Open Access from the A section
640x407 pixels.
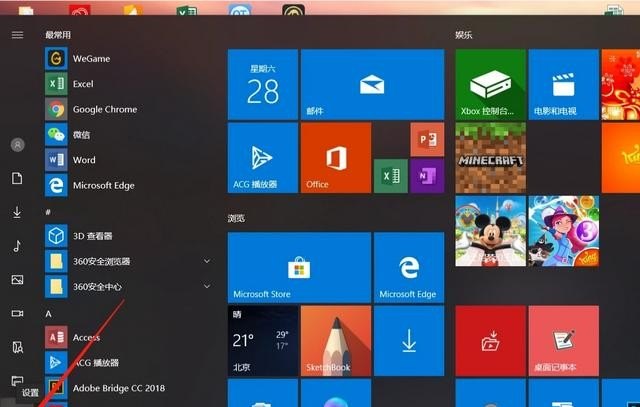(129, 337)
